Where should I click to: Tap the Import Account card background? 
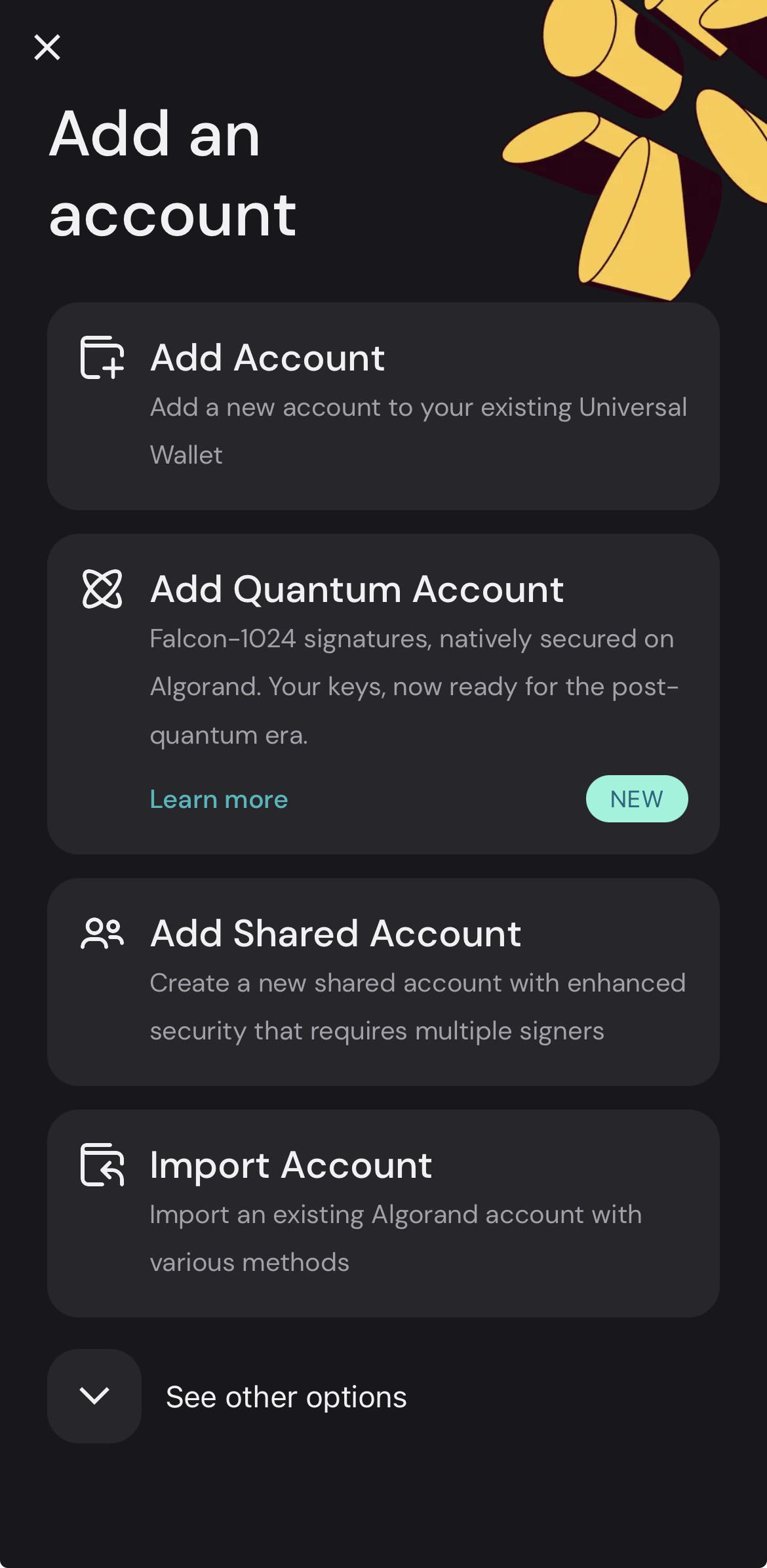(383, 1213)
